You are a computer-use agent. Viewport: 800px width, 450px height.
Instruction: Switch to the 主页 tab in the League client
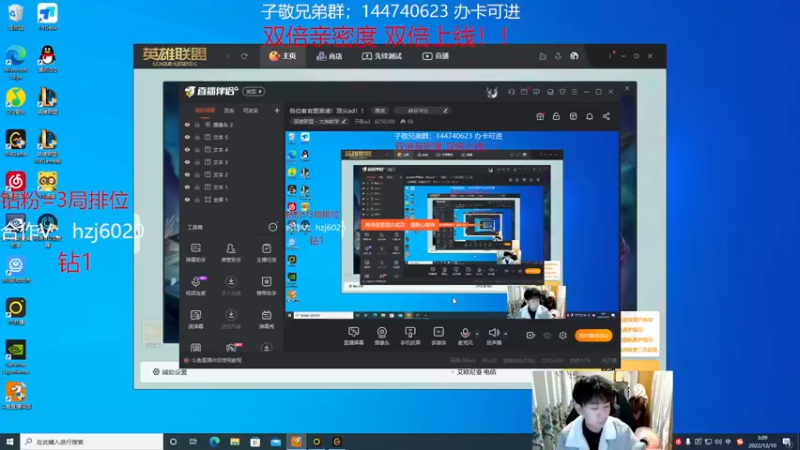[283, 56]
